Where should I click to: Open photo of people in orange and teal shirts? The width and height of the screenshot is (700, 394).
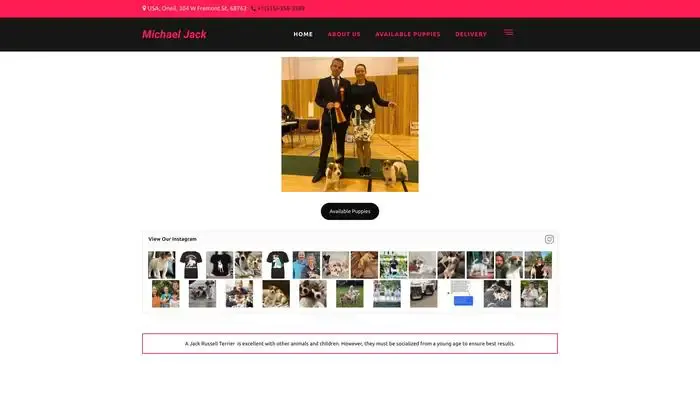pyautogui.click(x=166, y=294)
